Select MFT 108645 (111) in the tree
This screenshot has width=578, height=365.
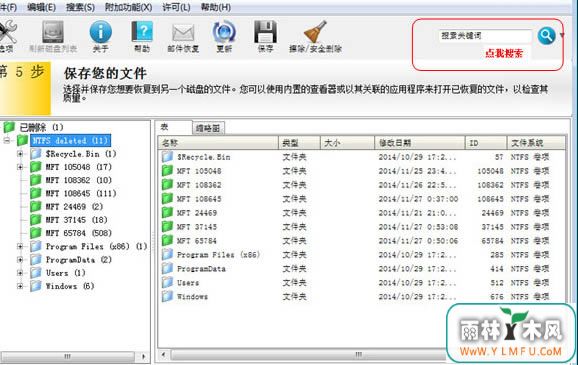(x=81, y=193)
